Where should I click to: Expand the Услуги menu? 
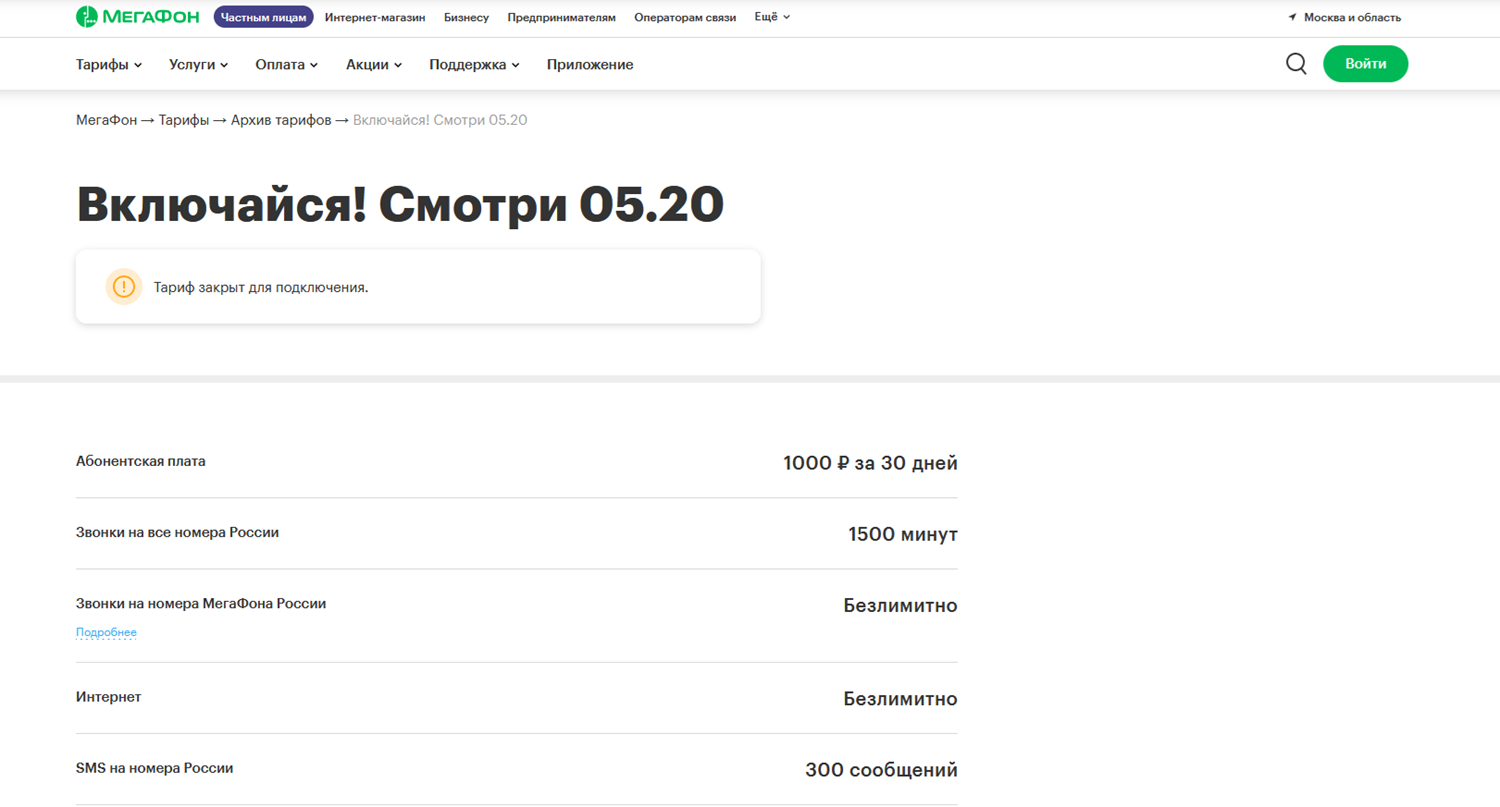click(x=199, y=64)
